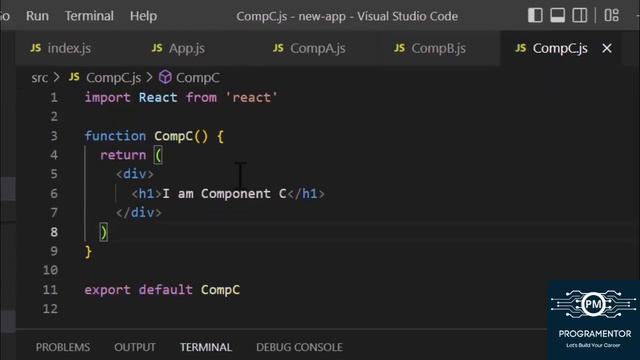Open the DEBUG CONSOLE panel tab
This screenshot has width=640, height=360.
pos(299,347)
